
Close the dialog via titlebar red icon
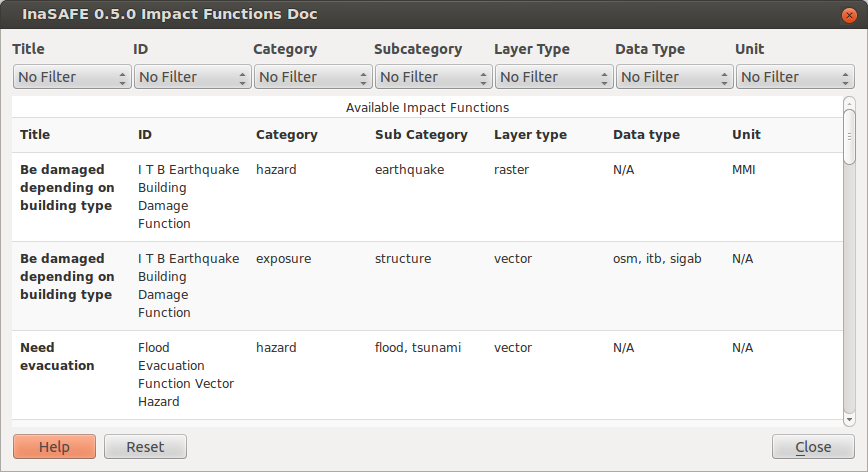click(x=849, y=15)
